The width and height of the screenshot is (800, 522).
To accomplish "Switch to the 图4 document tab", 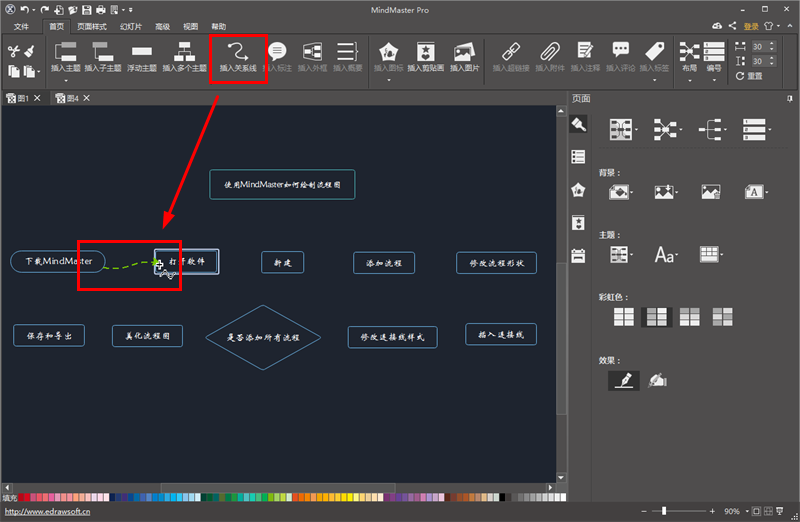I will 68,98.
